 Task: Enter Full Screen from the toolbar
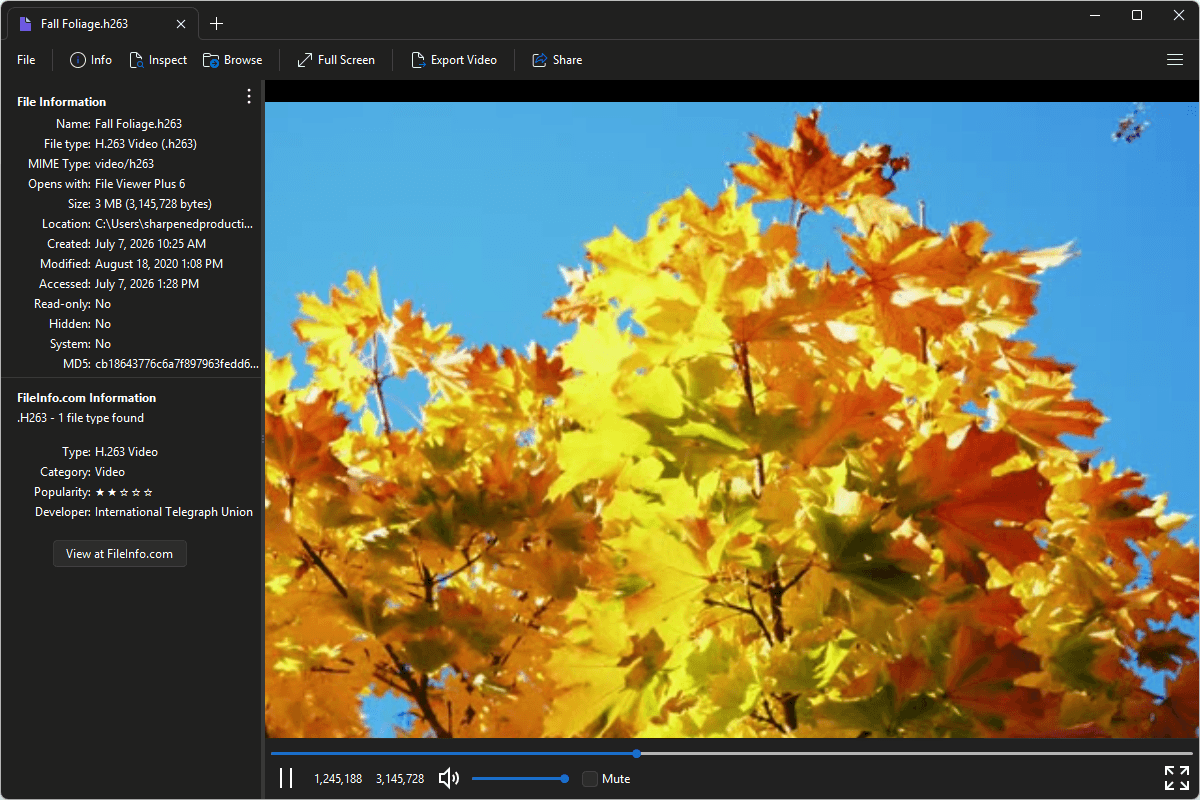click(336, 60)
